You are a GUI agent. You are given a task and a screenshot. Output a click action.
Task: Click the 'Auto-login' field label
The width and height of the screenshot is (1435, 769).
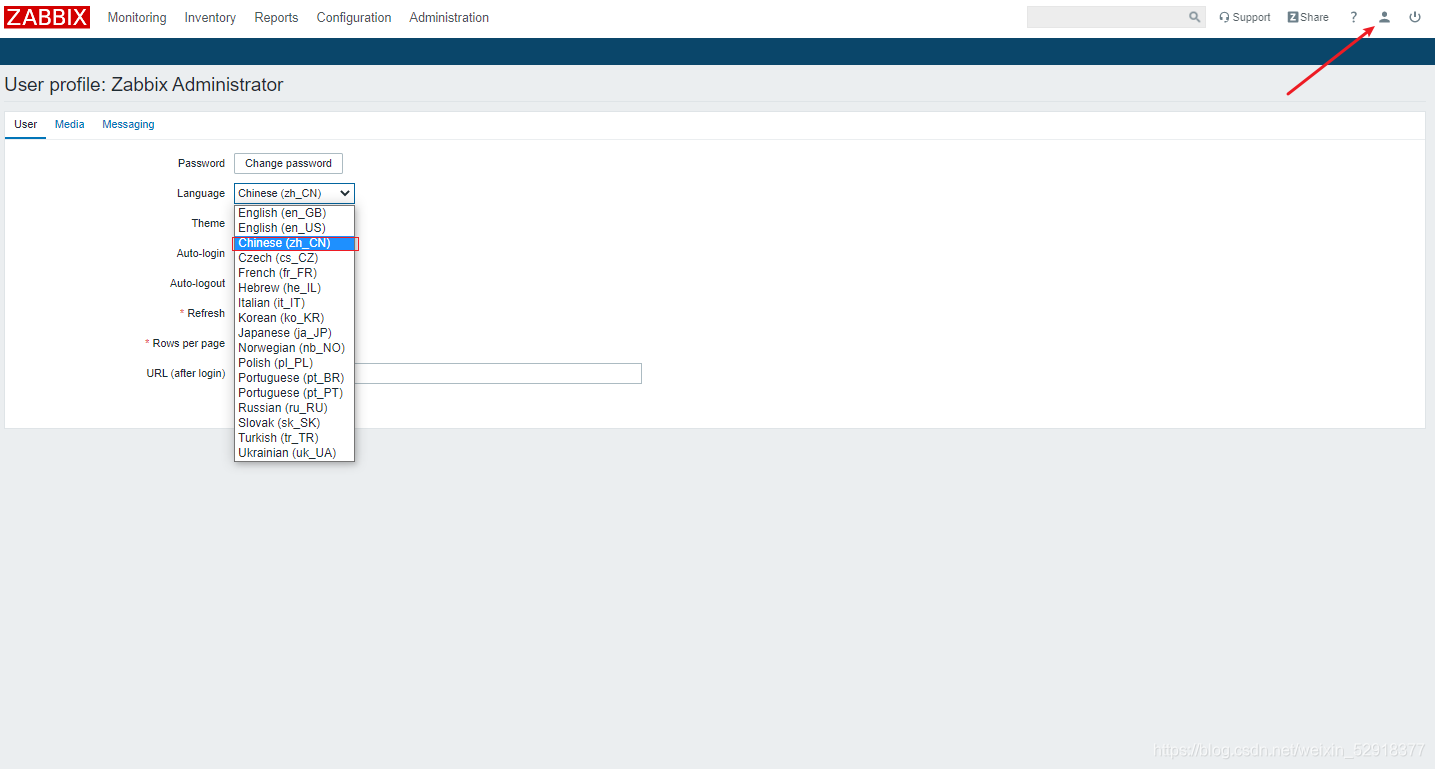[x=201, y=253]
